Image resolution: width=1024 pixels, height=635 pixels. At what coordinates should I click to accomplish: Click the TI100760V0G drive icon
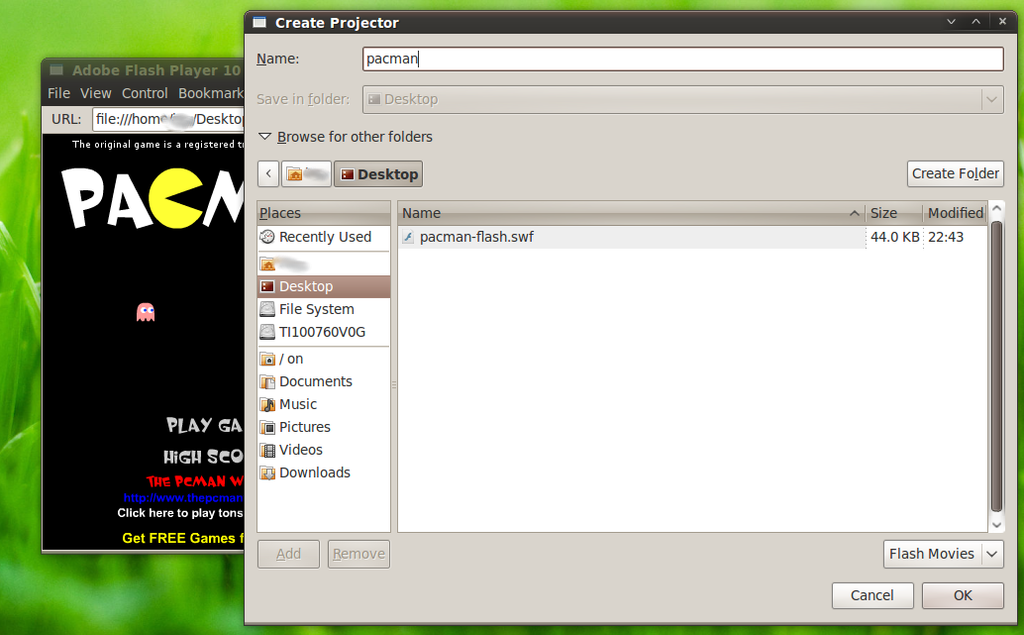click(267, 332)
